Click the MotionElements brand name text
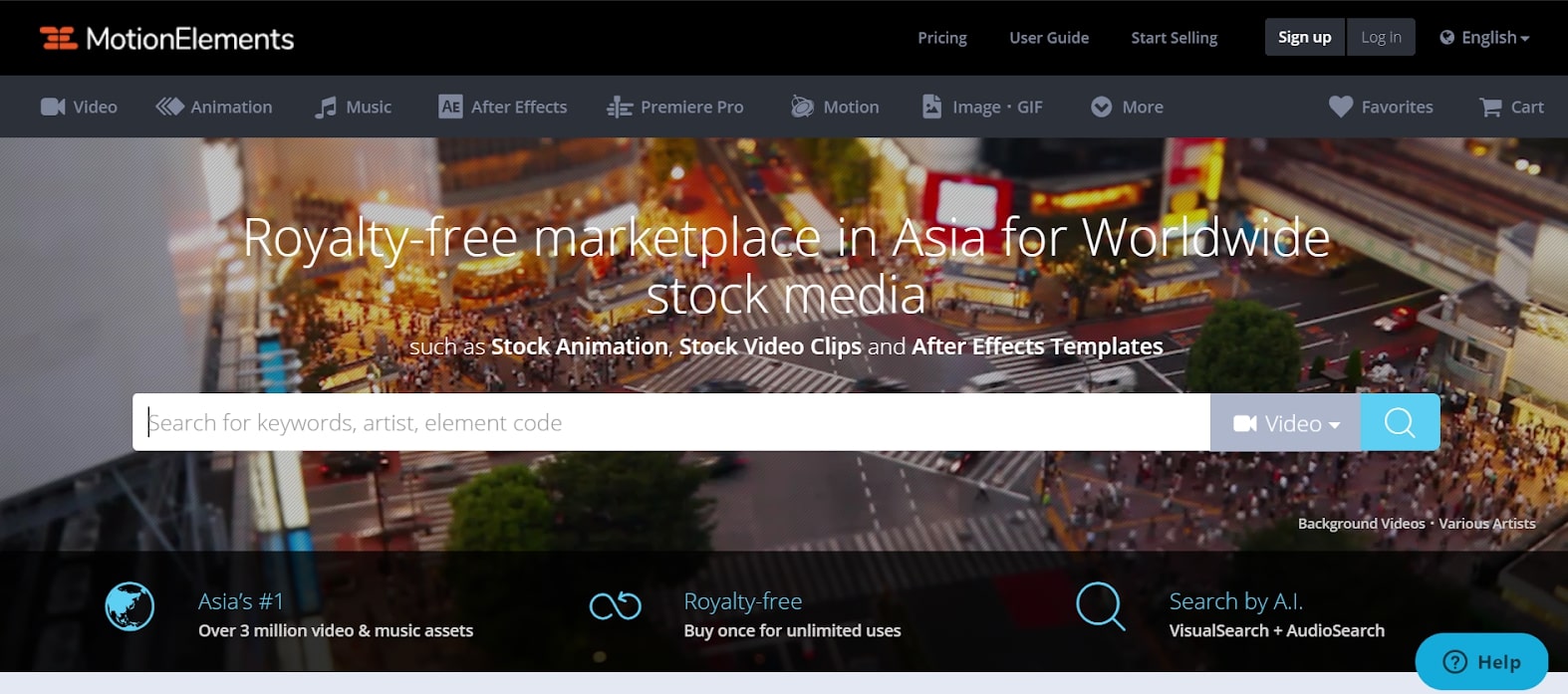This screenshot has width=1568, height=694. click(x=190, y=39)
